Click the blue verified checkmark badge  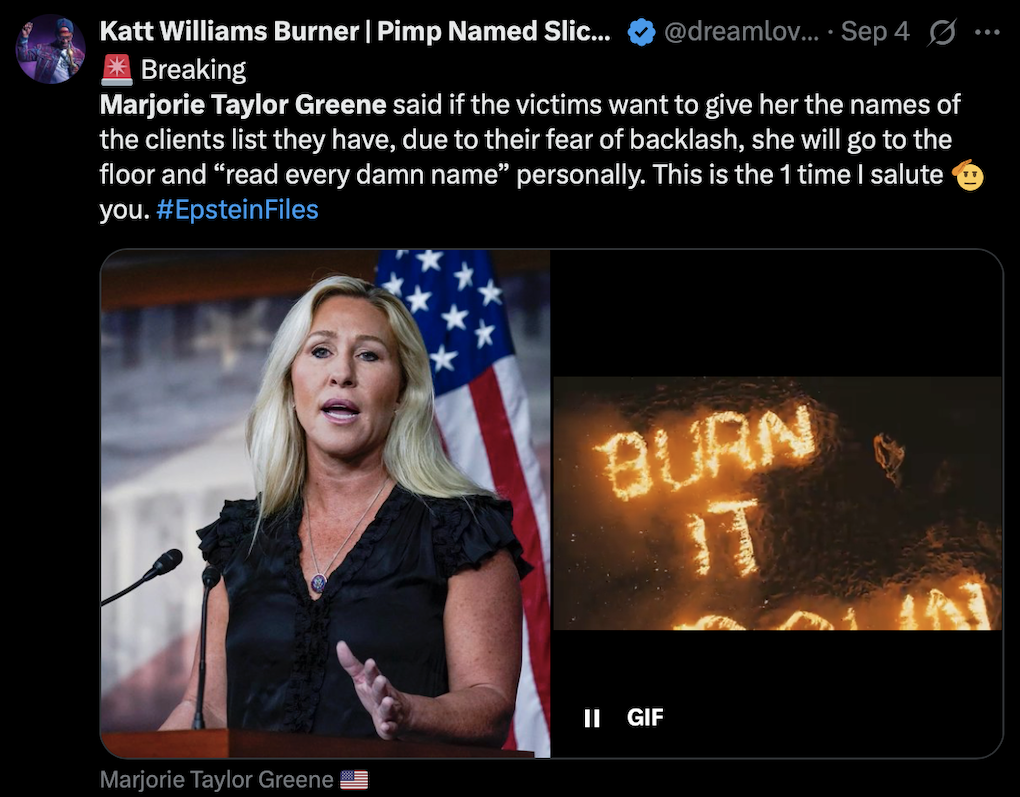point(641,32)
